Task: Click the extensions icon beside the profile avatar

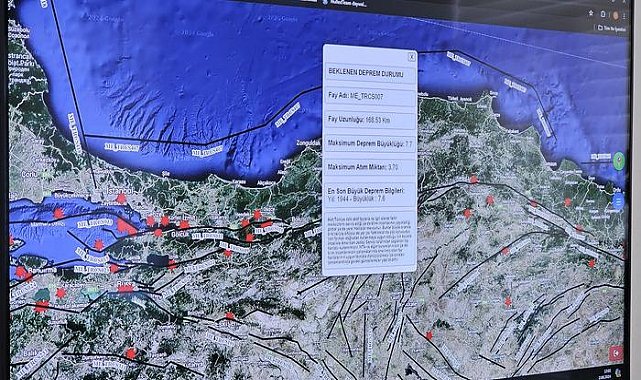Action: tap(603, 14)
